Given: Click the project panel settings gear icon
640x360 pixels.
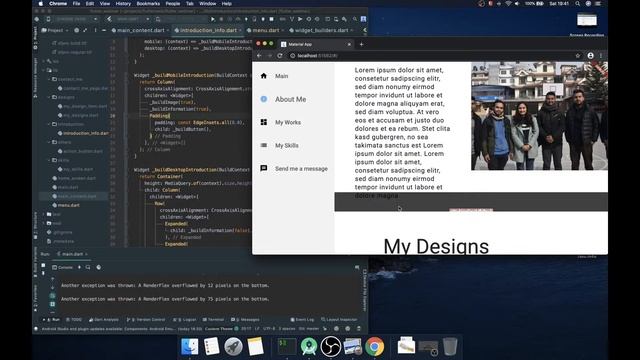Looking at the screenshot, I should 76,30.
